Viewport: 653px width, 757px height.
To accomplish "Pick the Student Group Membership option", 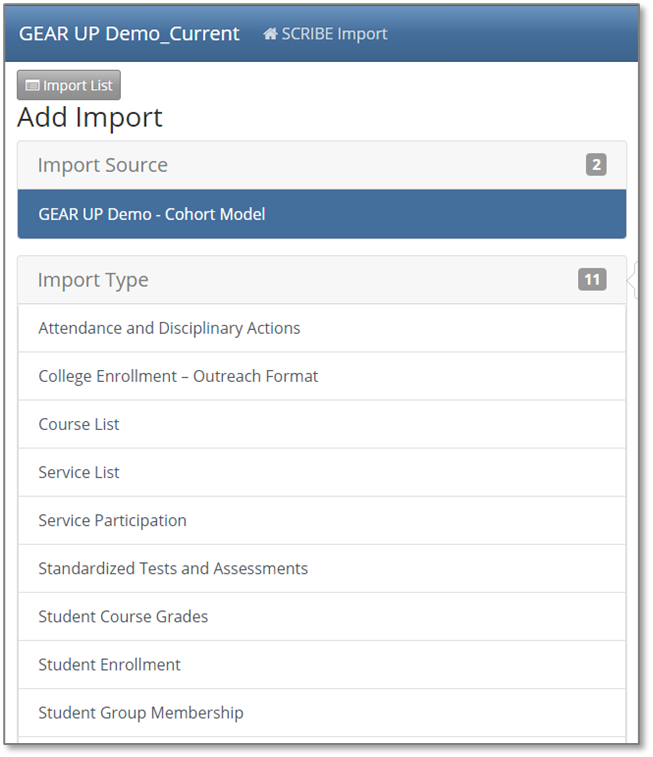I will (x=141, y=712).
